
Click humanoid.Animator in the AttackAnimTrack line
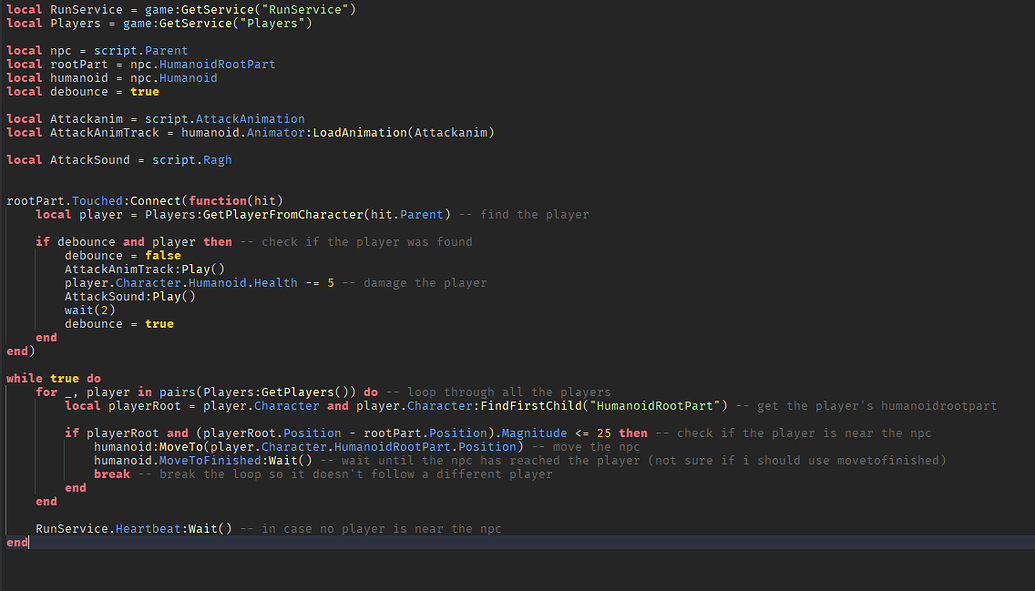pos(243,133)
